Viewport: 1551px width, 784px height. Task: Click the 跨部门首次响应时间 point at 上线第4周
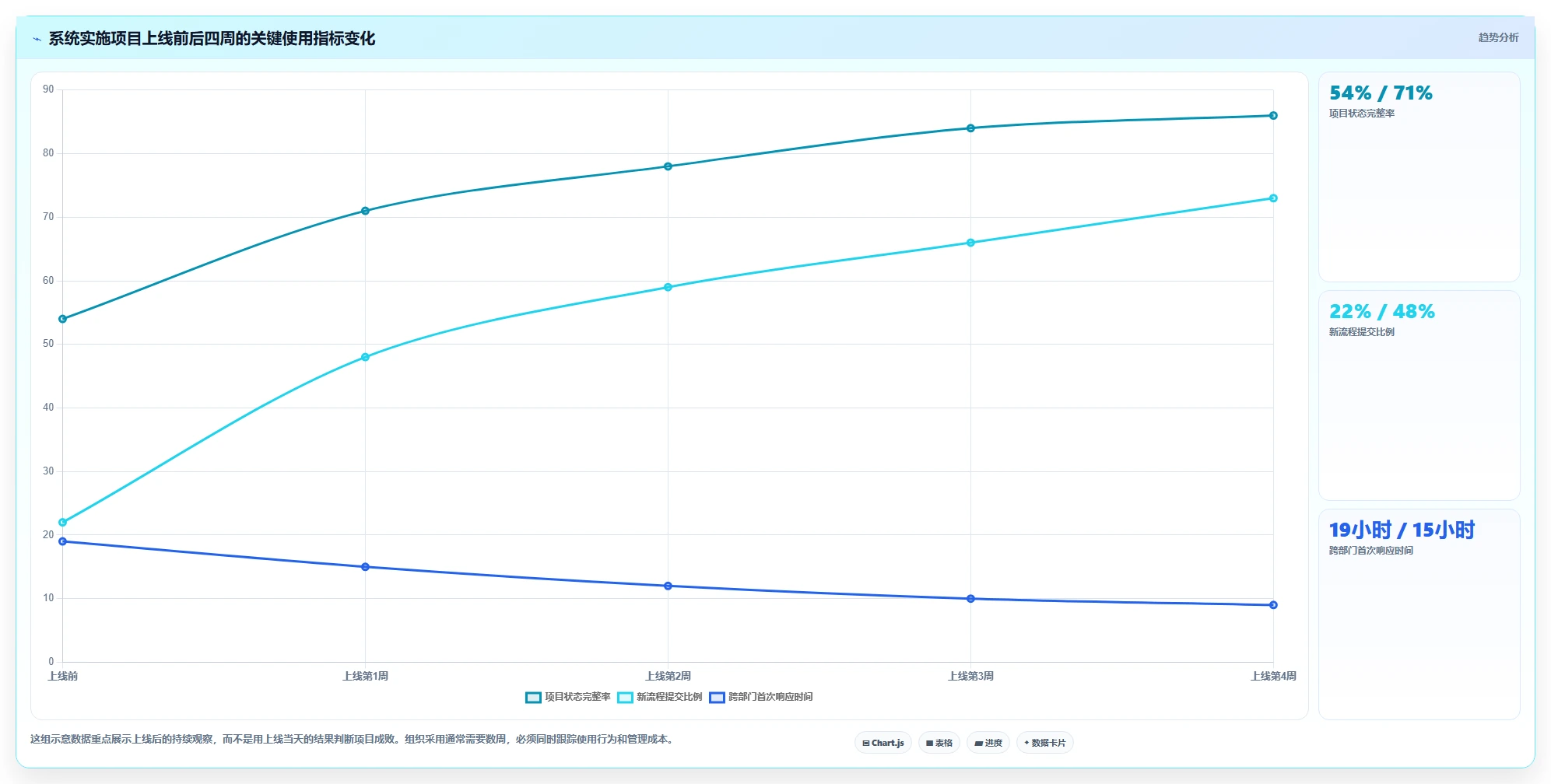click(x=1273, y=605)
